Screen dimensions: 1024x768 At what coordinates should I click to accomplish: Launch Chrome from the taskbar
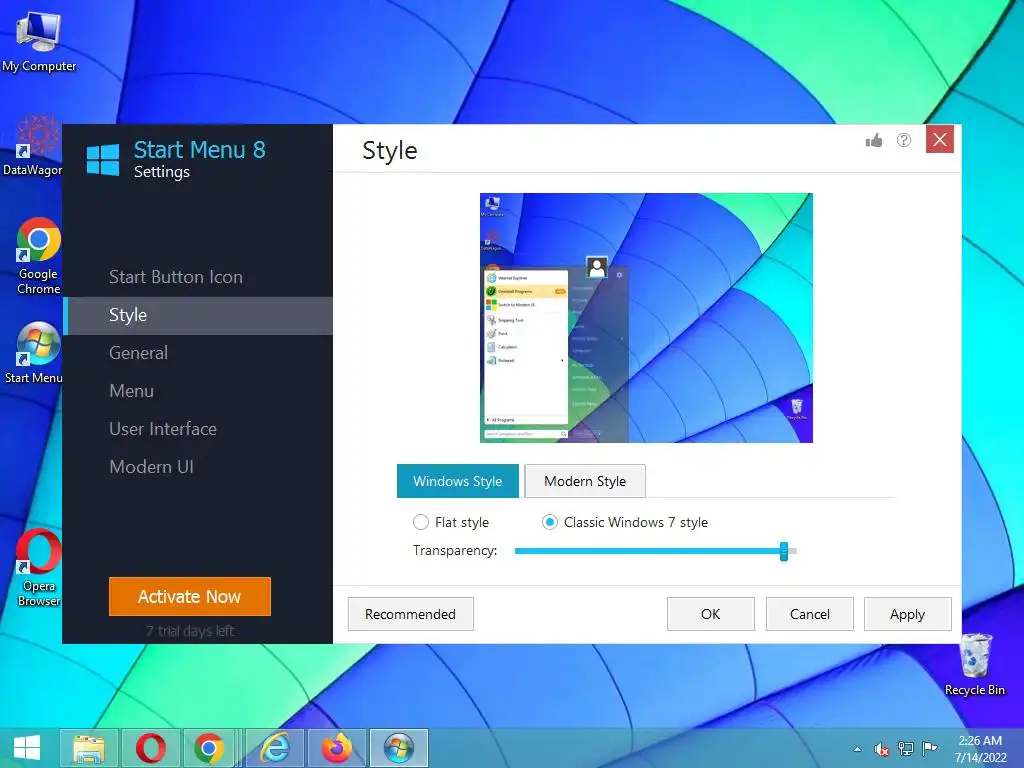(x=209, y=748)
